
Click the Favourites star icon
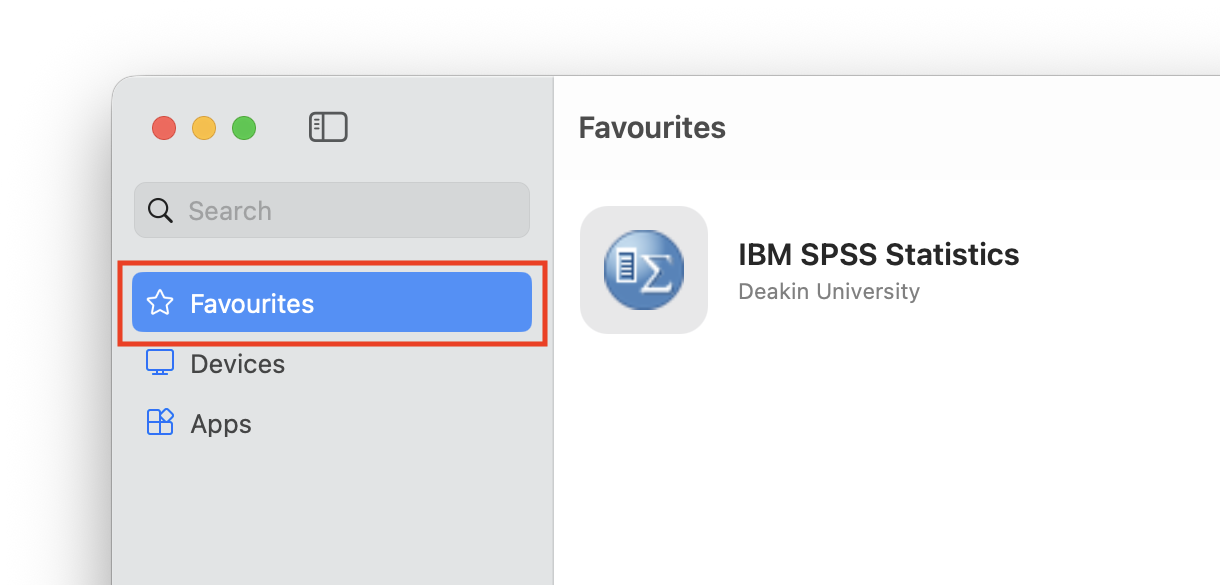(x=160, y=303)
